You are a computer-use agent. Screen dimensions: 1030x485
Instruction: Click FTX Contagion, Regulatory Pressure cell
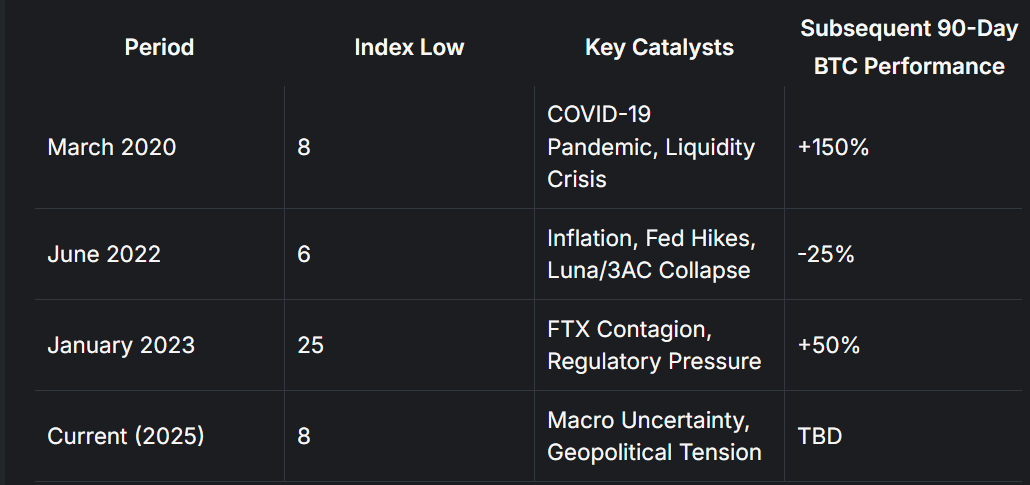click(x=654, y=345)
